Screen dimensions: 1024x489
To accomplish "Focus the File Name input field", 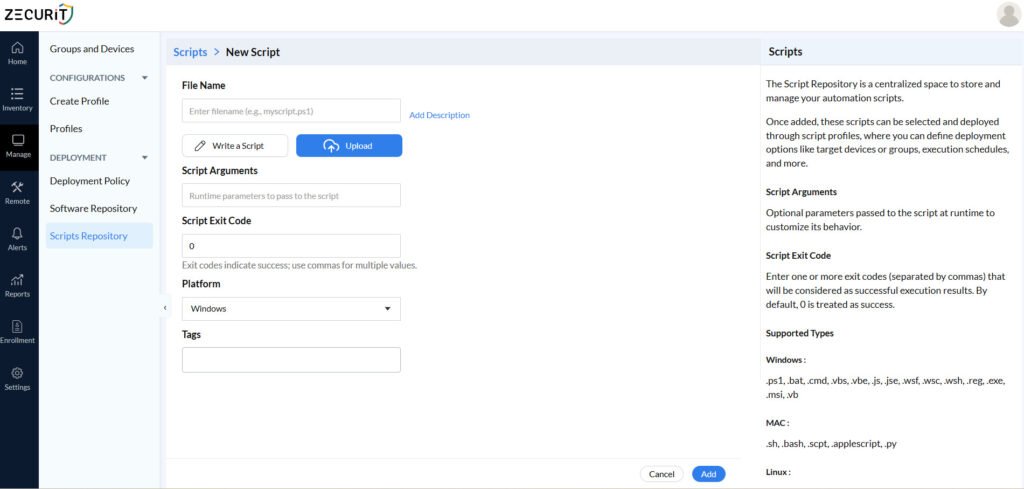I will point(291,111).
